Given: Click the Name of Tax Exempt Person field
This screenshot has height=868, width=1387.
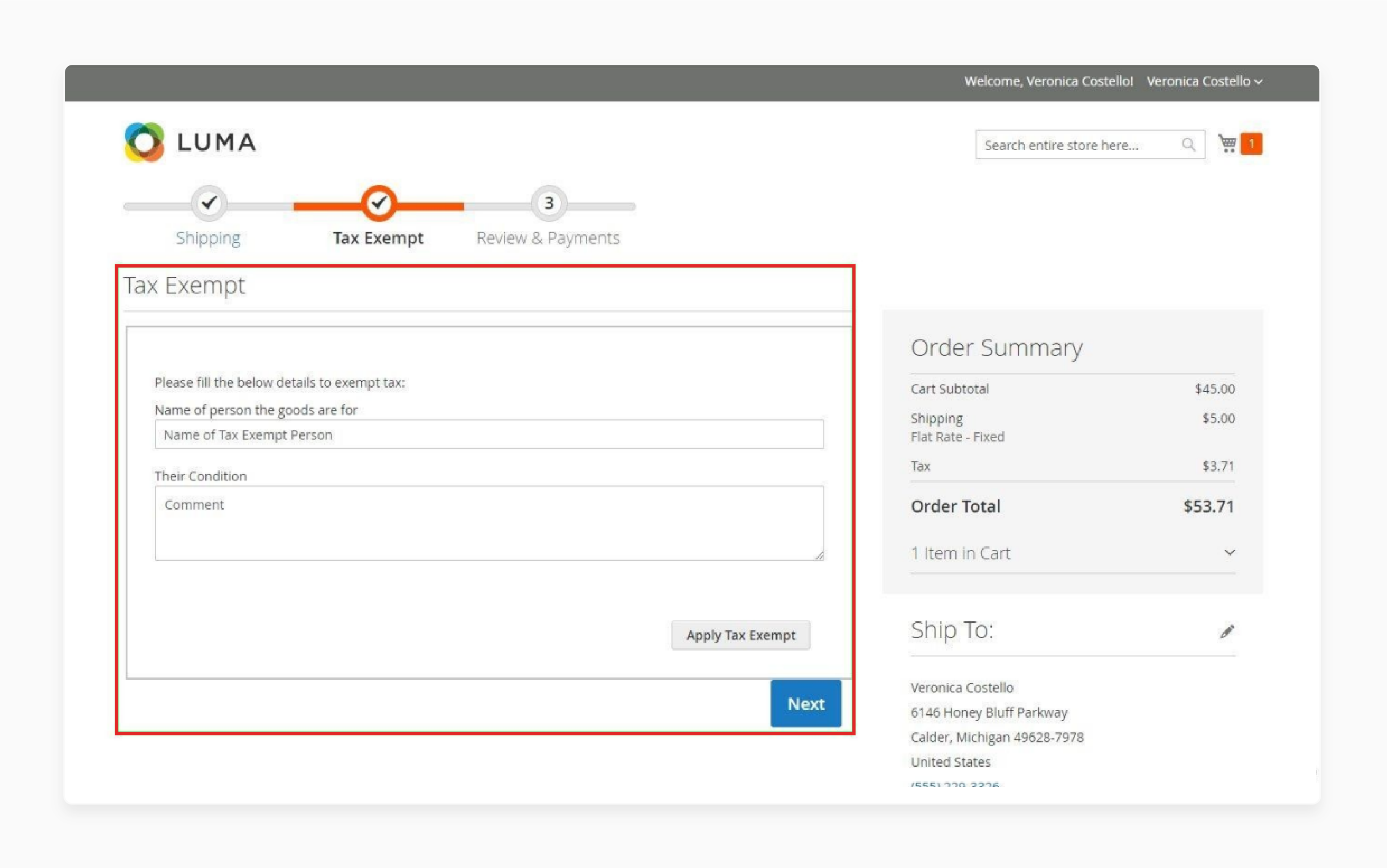Looking at the screenshot, I should [490, 434].
